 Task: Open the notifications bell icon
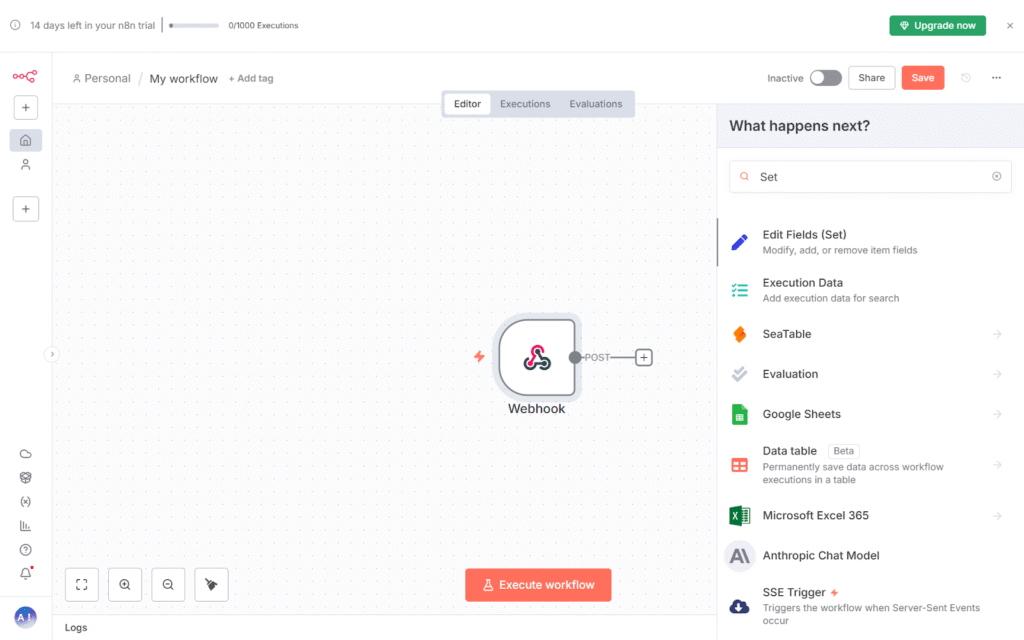(26, 573)
